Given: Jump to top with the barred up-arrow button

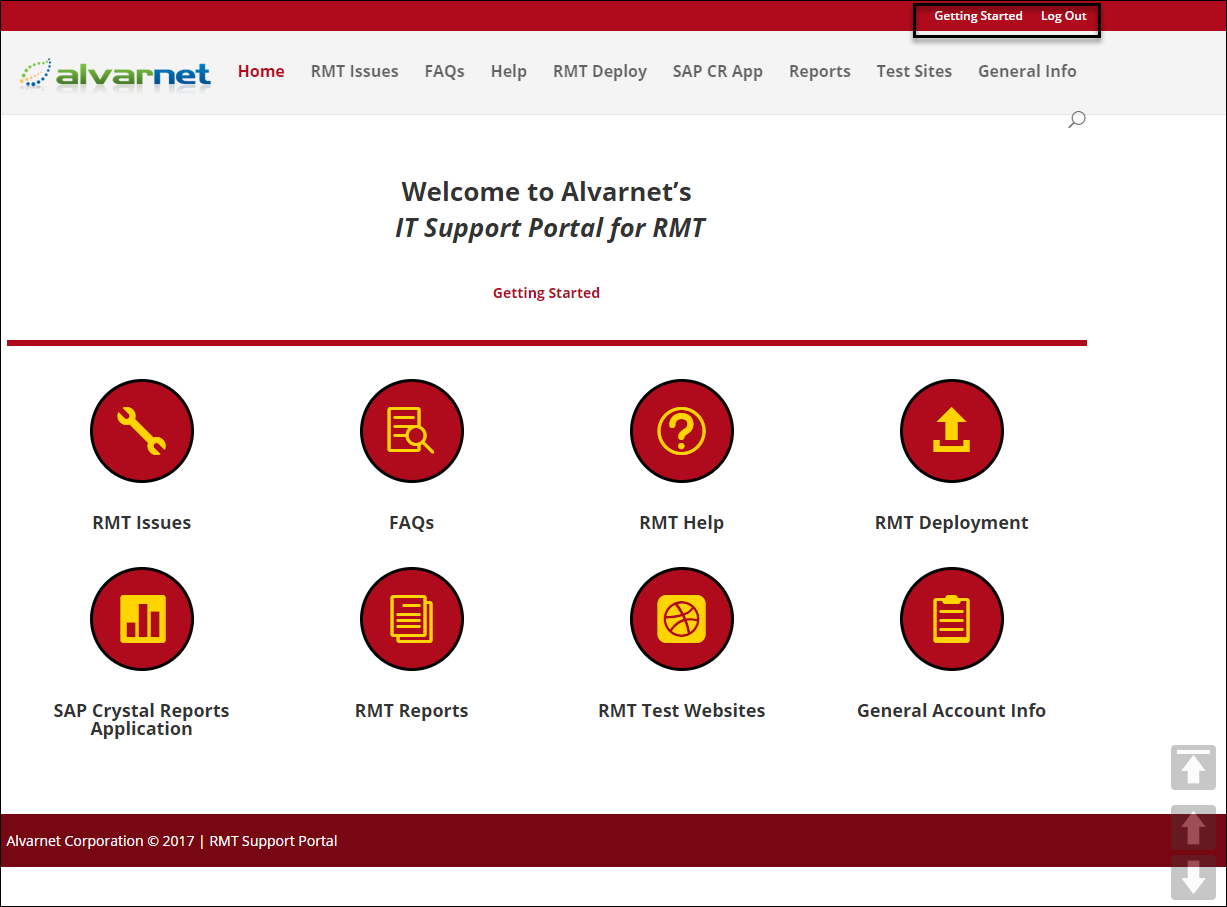Looking at the screenshot, I should [1193, 768].
